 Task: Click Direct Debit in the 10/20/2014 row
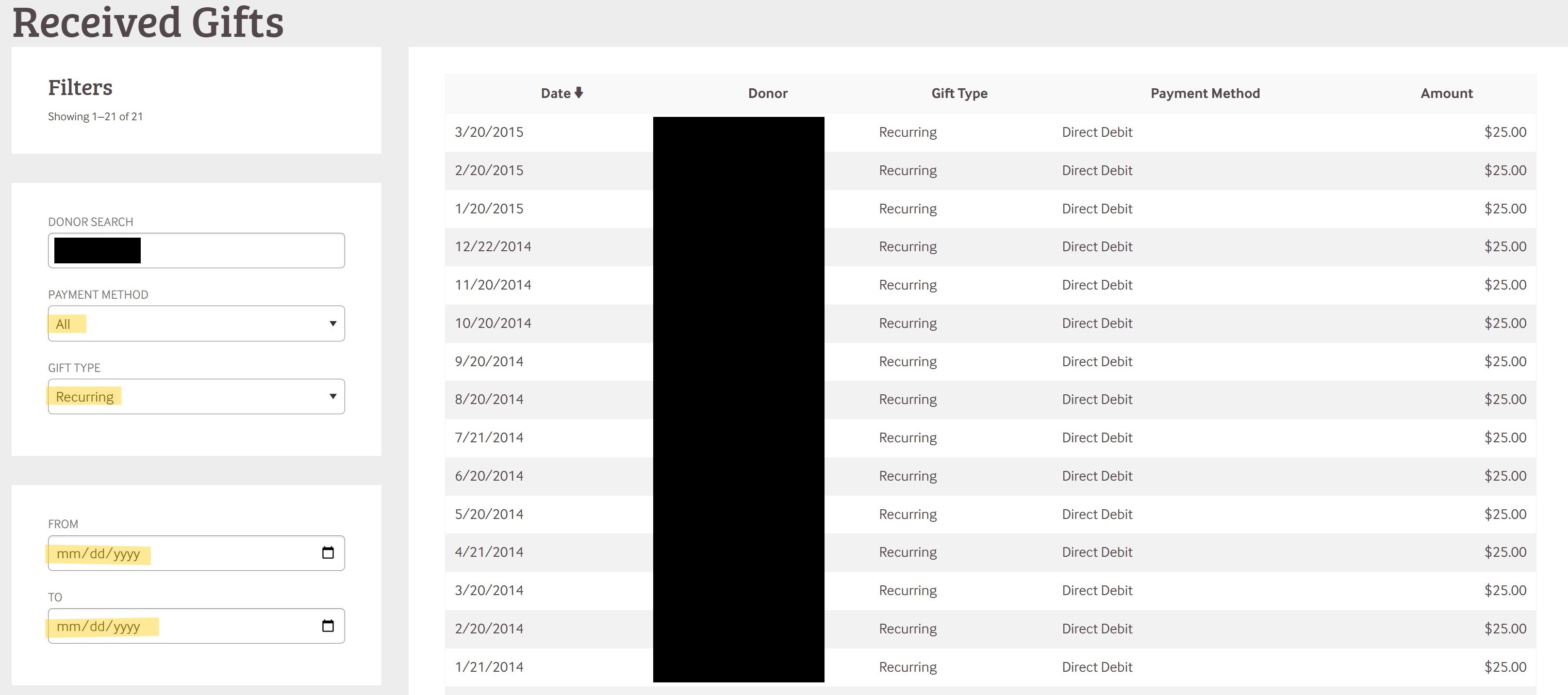1097,323
